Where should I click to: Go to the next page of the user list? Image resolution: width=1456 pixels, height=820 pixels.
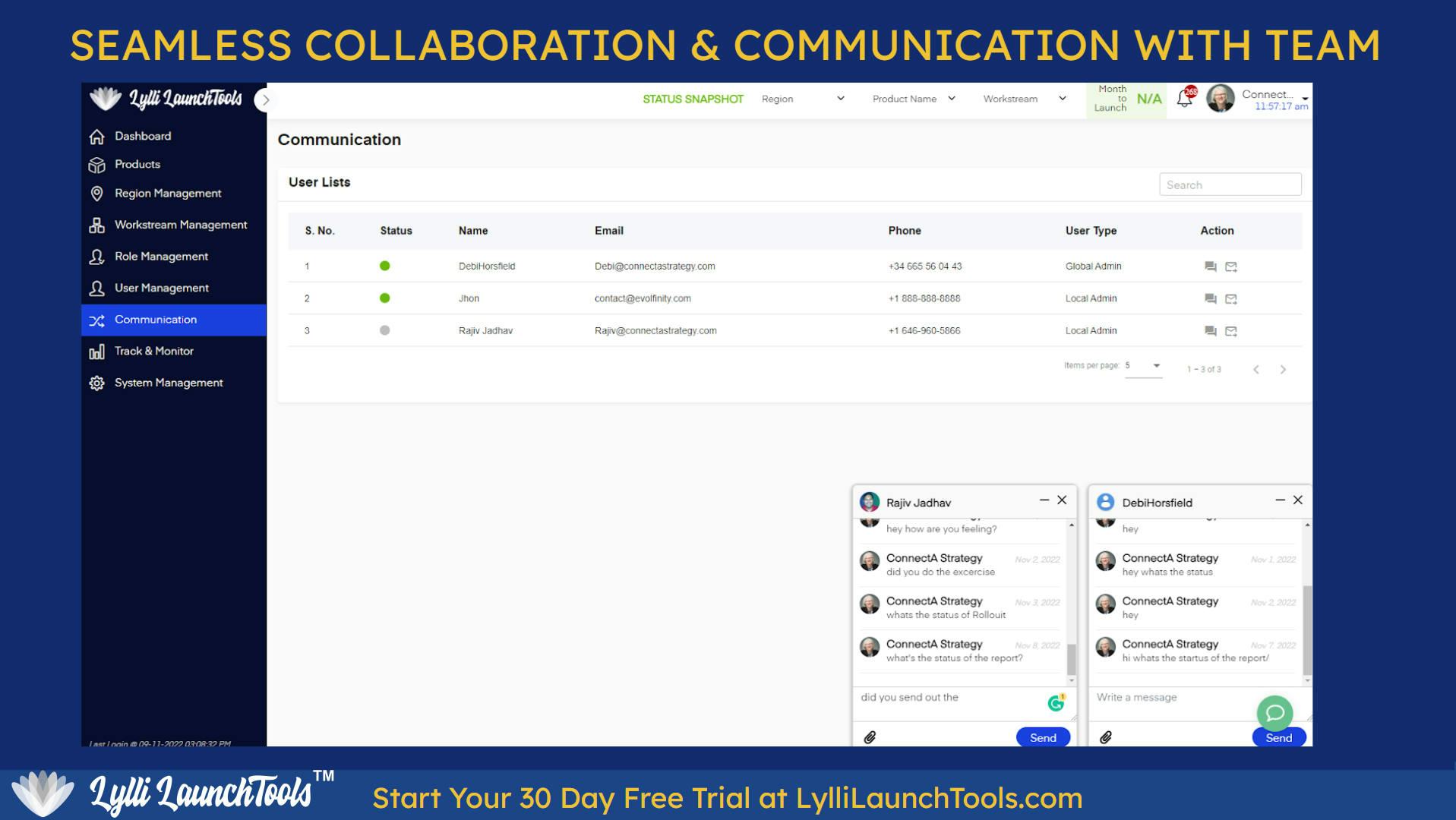point(1283,369)
